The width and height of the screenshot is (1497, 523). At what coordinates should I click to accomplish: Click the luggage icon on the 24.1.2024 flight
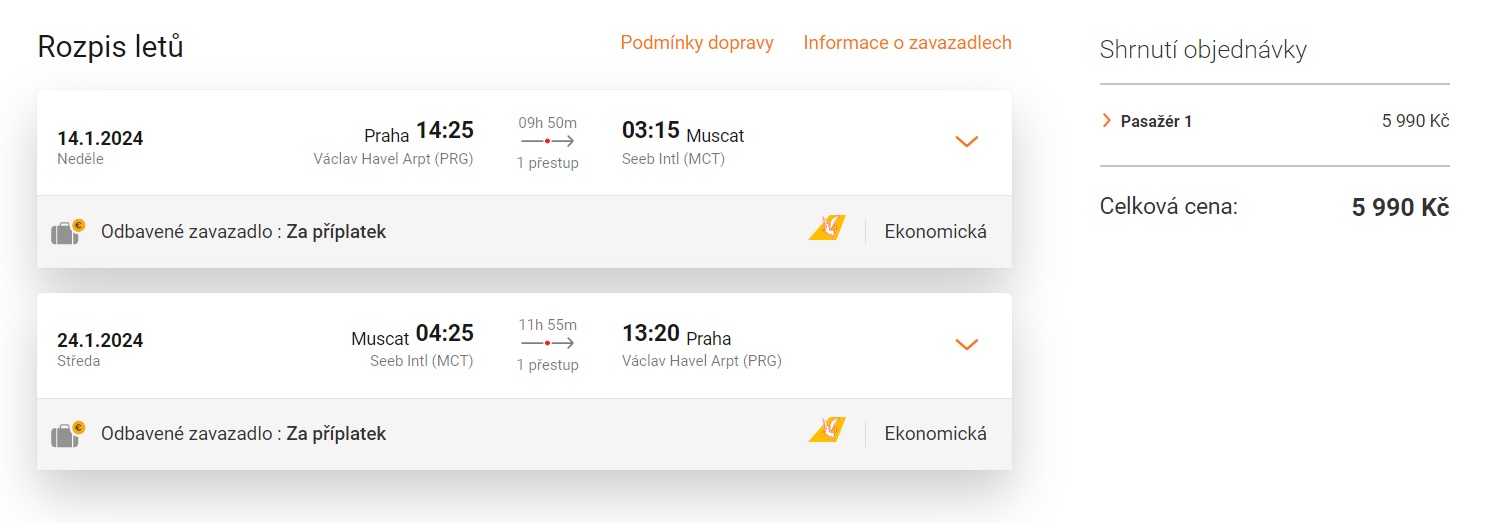(67, 434)
